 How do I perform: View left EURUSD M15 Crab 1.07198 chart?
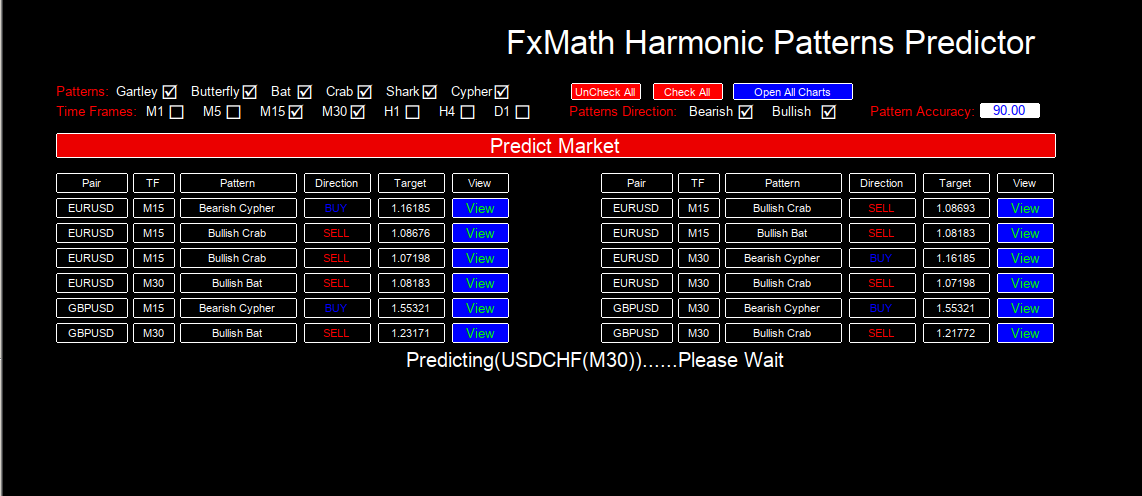pos(480,259)
